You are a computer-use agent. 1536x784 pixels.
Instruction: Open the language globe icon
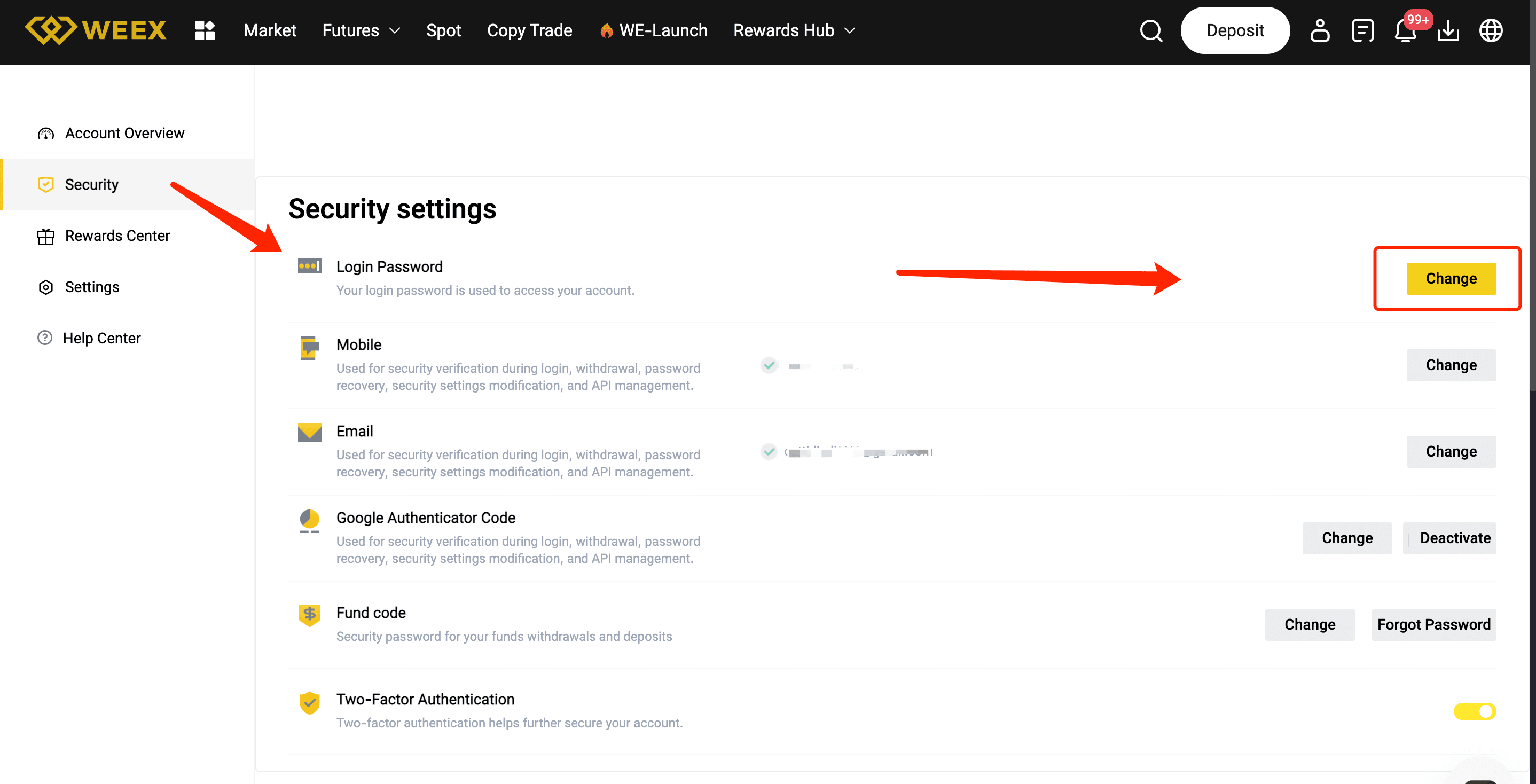click(x=1491, y=30)
